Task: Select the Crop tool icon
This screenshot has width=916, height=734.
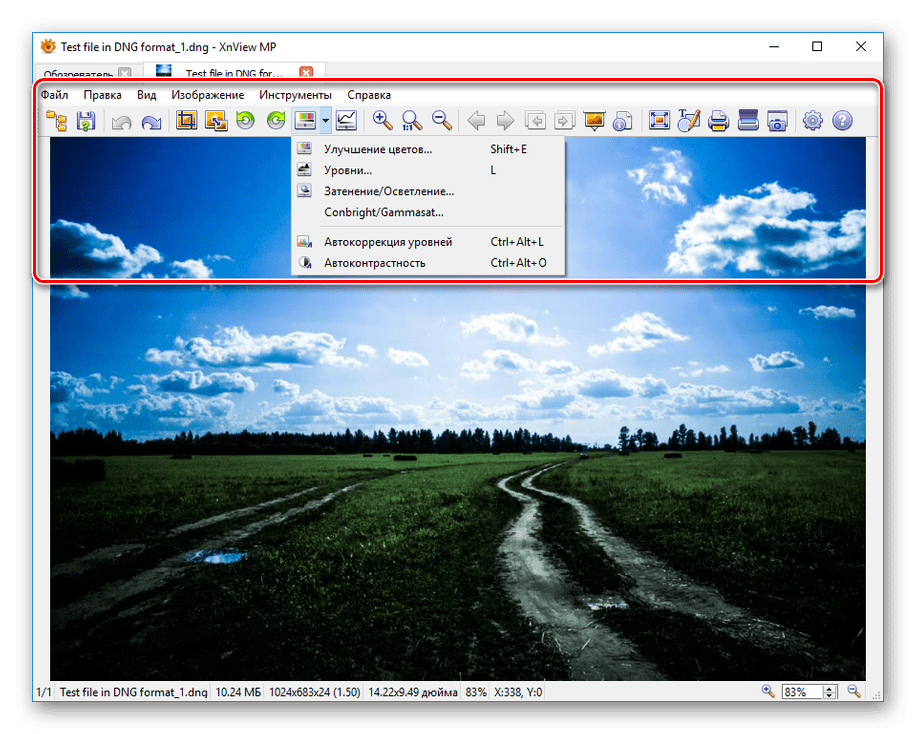Action: tap(186, 120)
